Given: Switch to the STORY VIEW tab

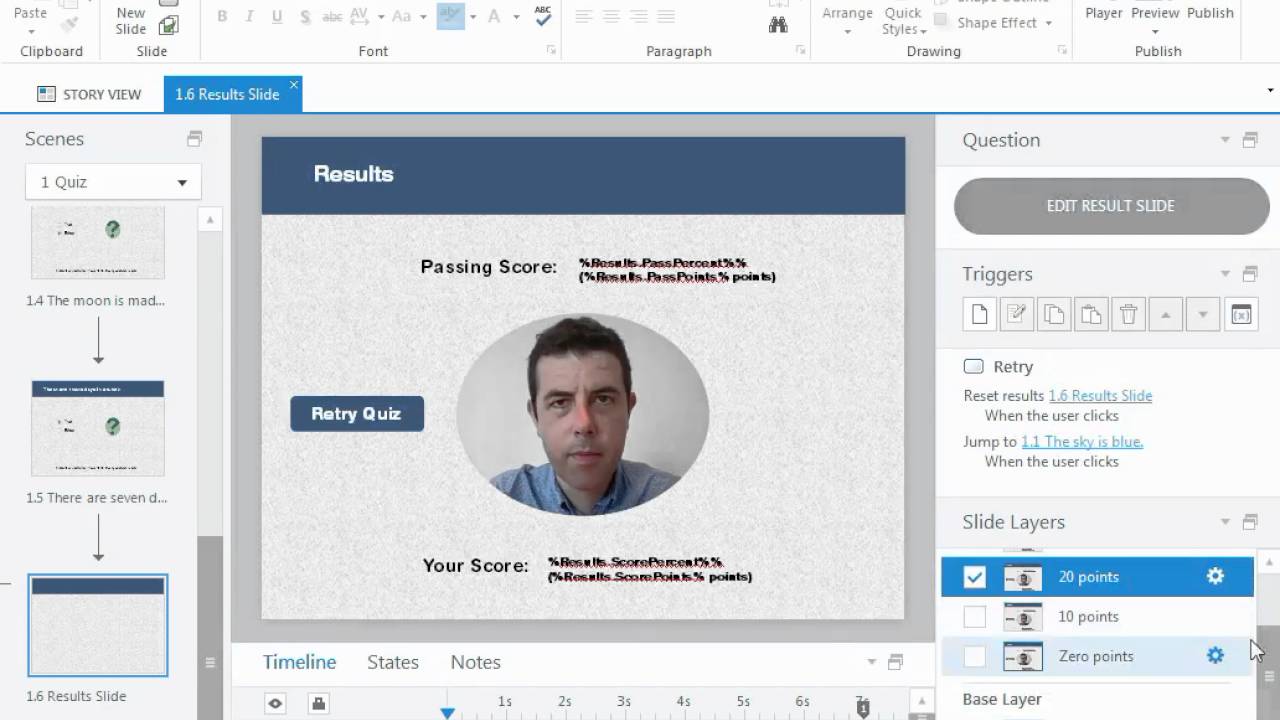Looking at the screenshot, I should pos(89,94).
